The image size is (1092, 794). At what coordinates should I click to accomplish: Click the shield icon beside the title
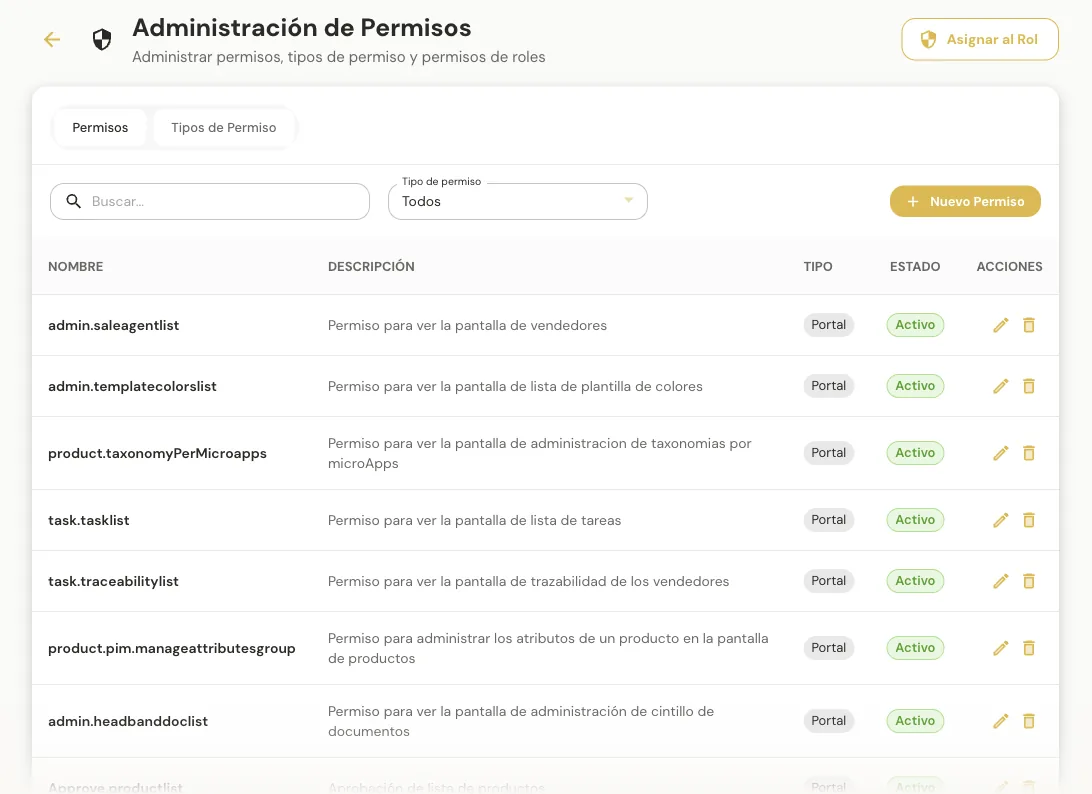(102, 40)
